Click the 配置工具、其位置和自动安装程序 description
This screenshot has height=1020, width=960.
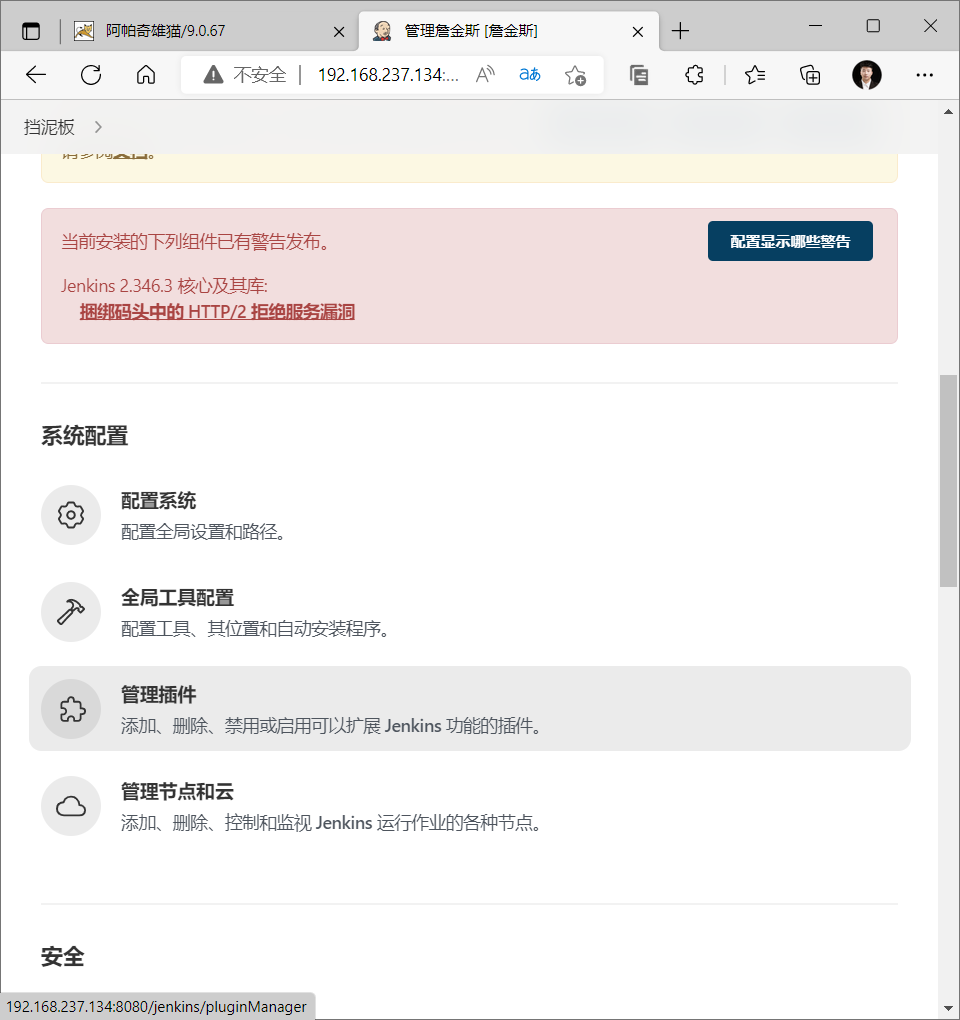tap(256, 629)
